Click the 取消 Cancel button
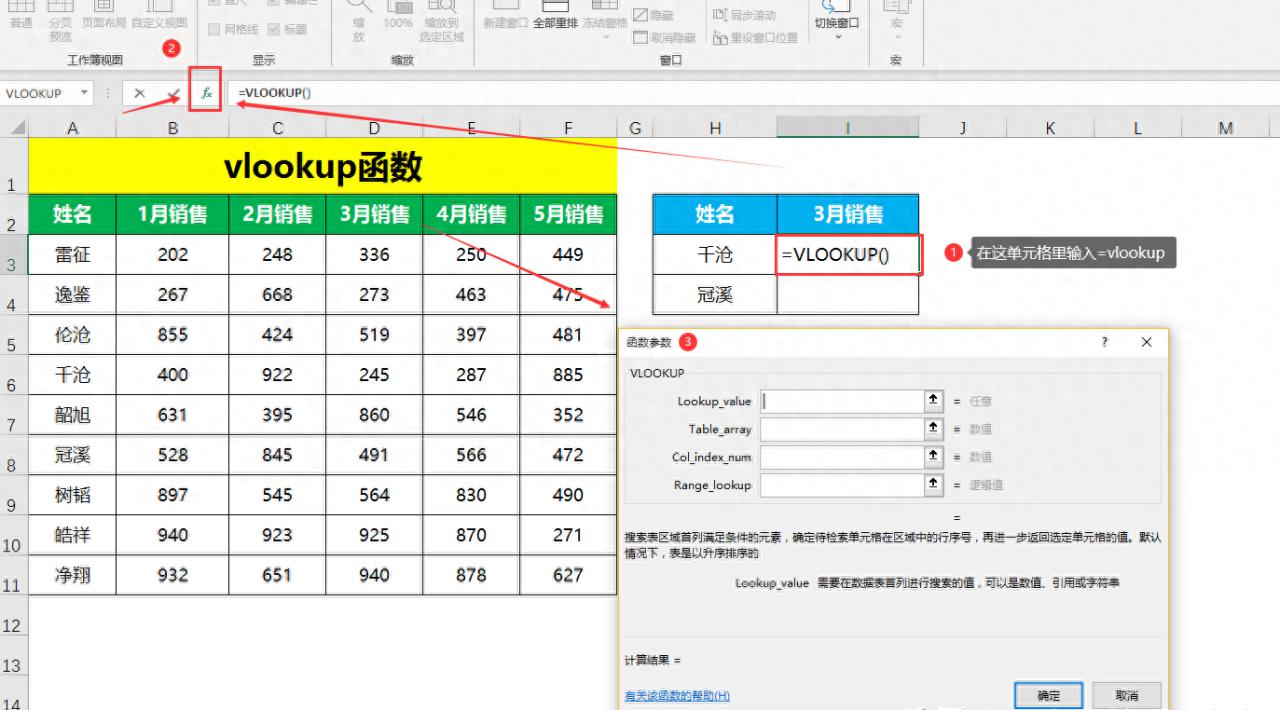 (1126, 695)
